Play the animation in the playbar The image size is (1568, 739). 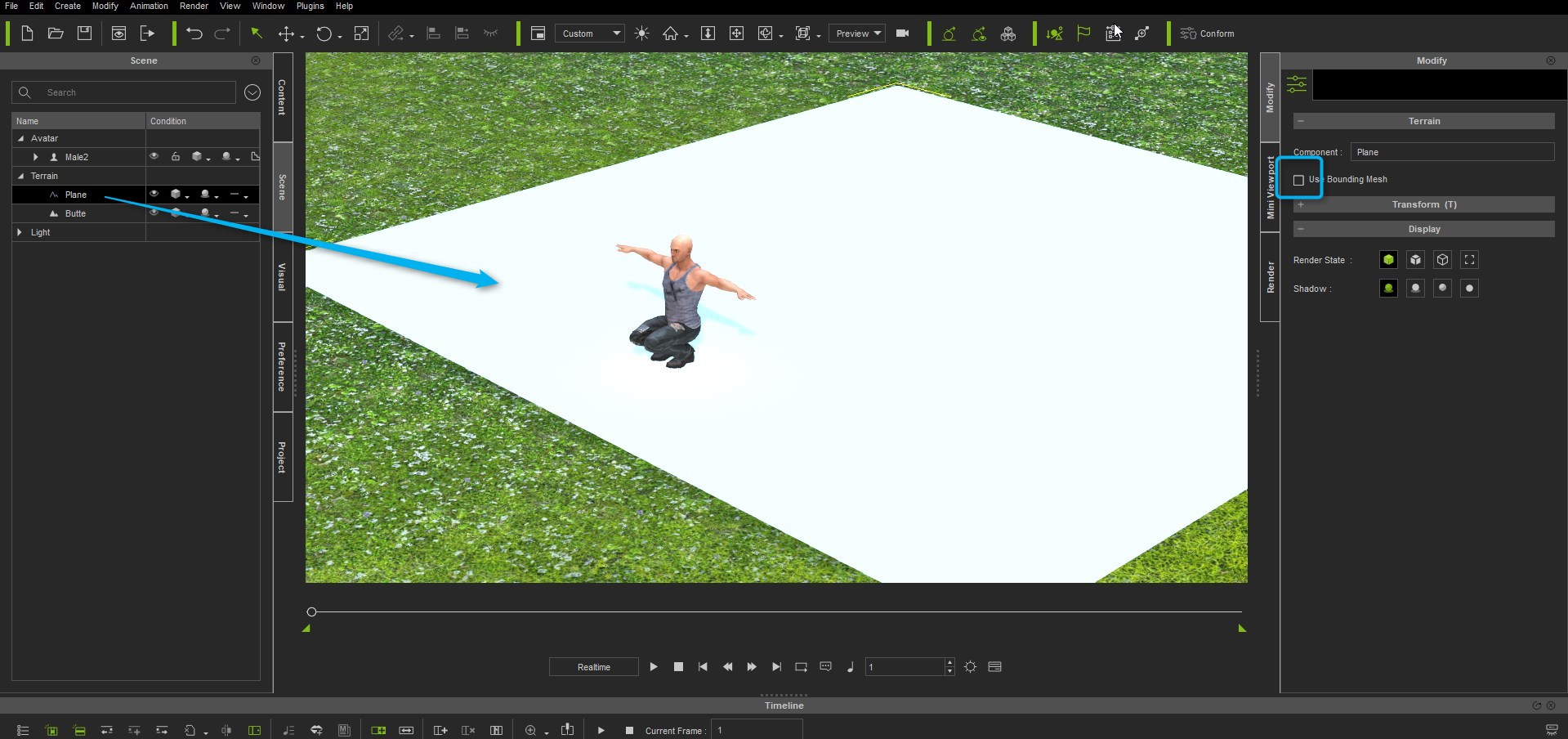click(654, 667)
